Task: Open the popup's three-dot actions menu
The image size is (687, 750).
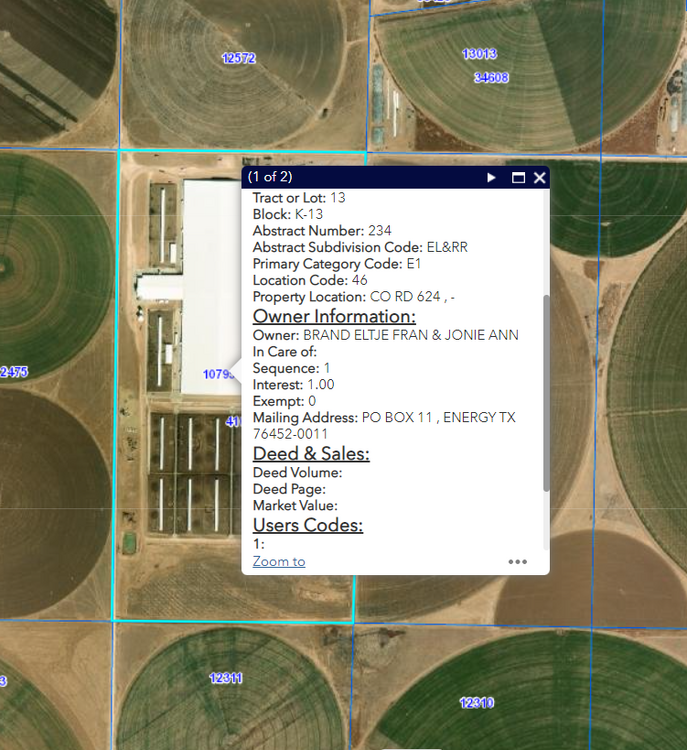Action: tap(517, 562)
